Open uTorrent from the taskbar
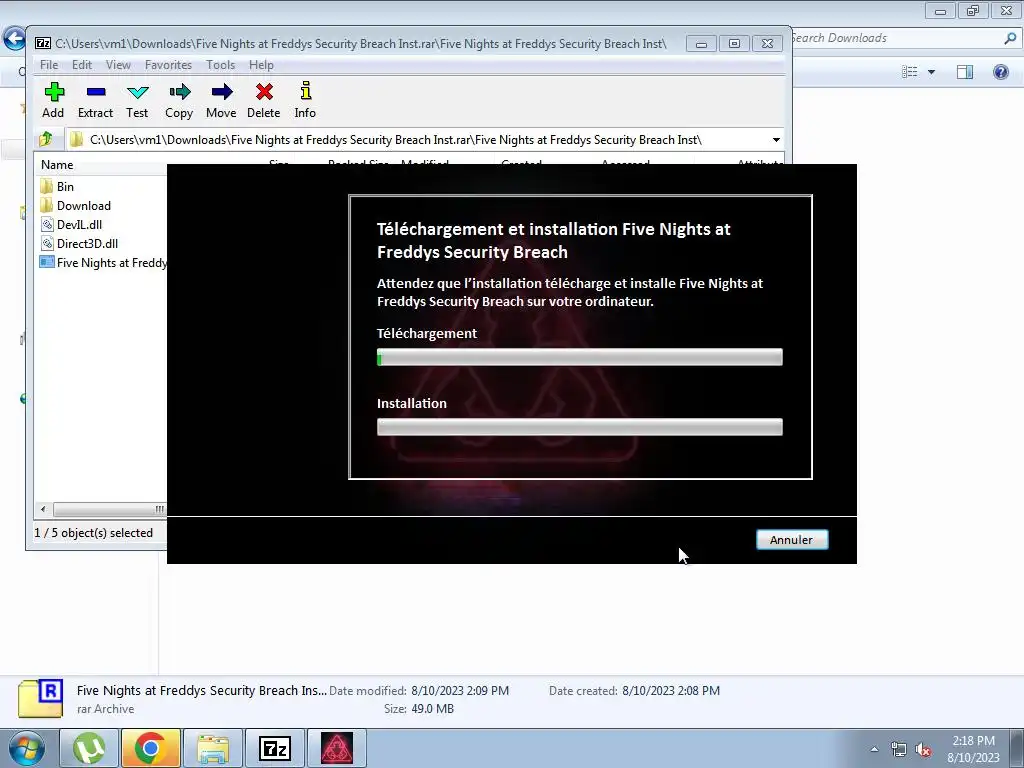Viewport: 1024px width, 768px height. coord(88,749)
